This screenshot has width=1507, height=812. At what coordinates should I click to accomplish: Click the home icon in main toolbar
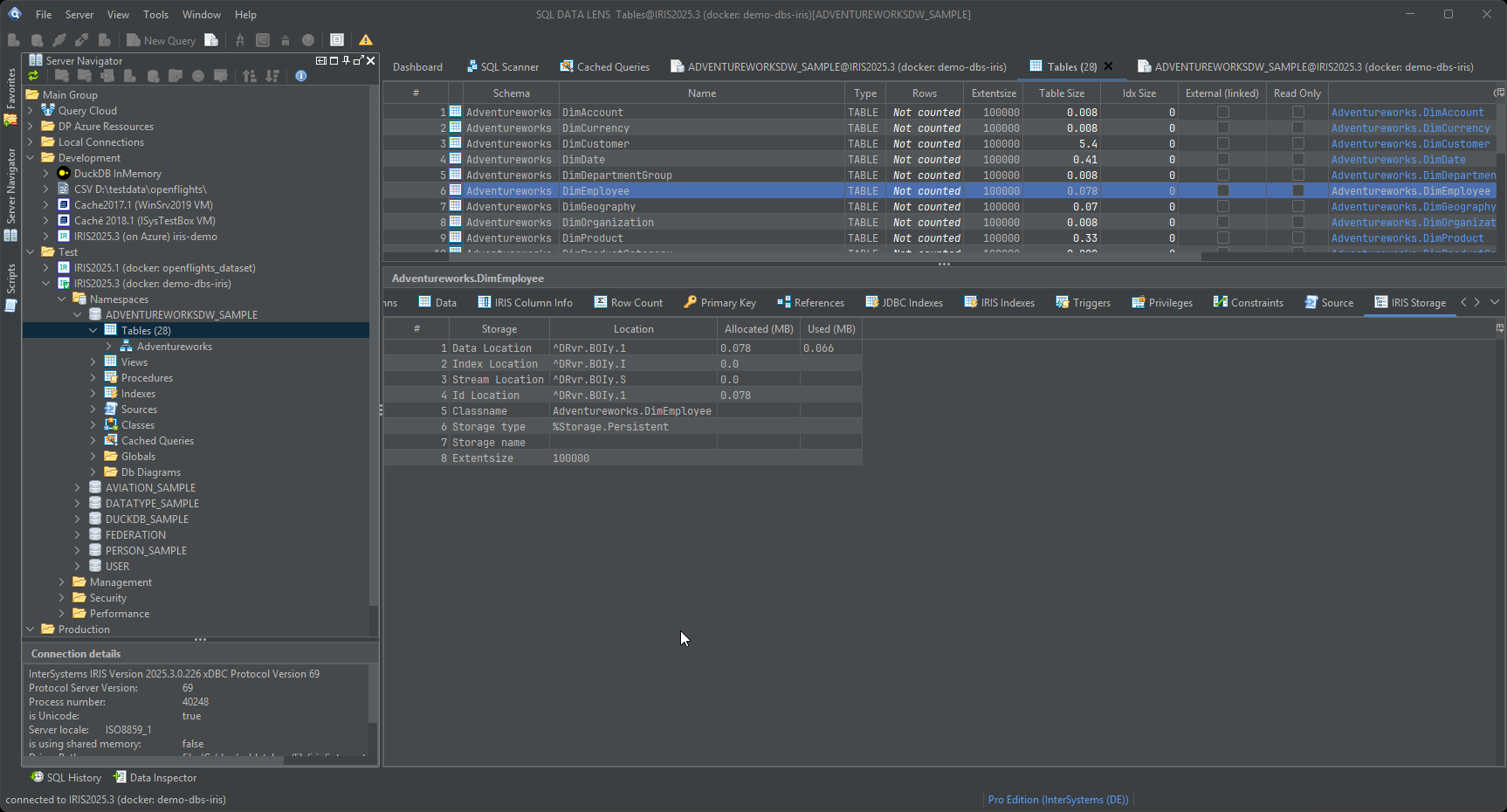point(286,40)
